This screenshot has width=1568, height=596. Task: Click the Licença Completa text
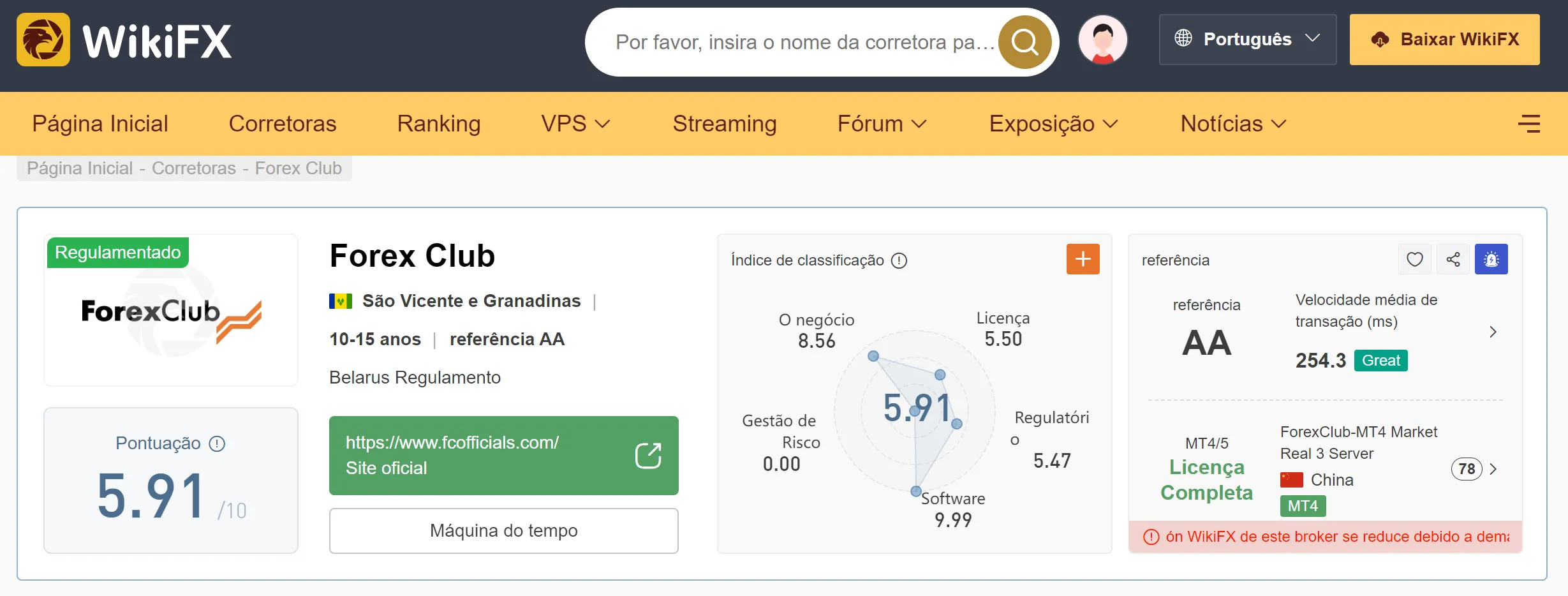1206,480
